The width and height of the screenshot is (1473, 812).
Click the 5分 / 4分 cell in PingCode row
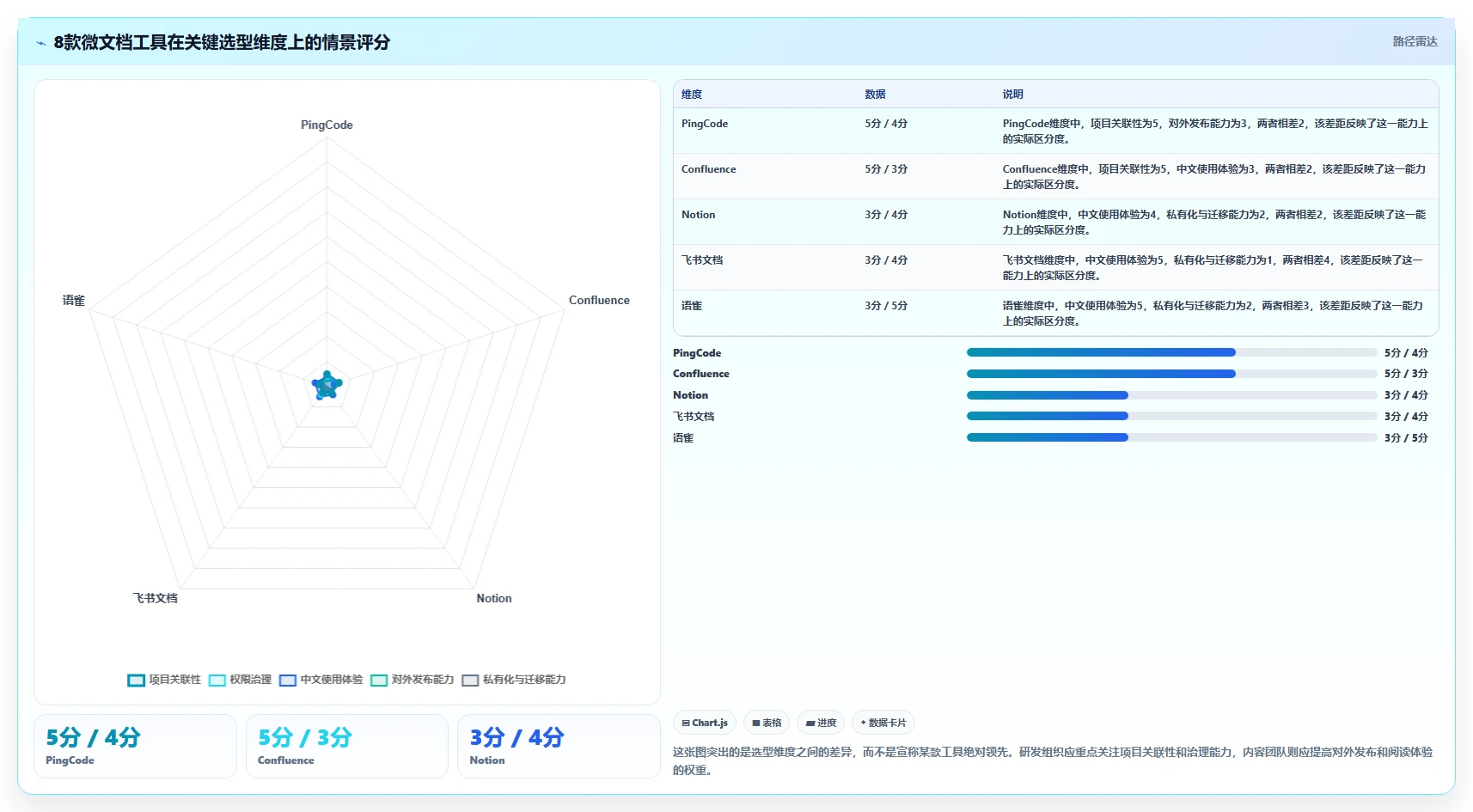pyautogui.click(x=886, y=124)
